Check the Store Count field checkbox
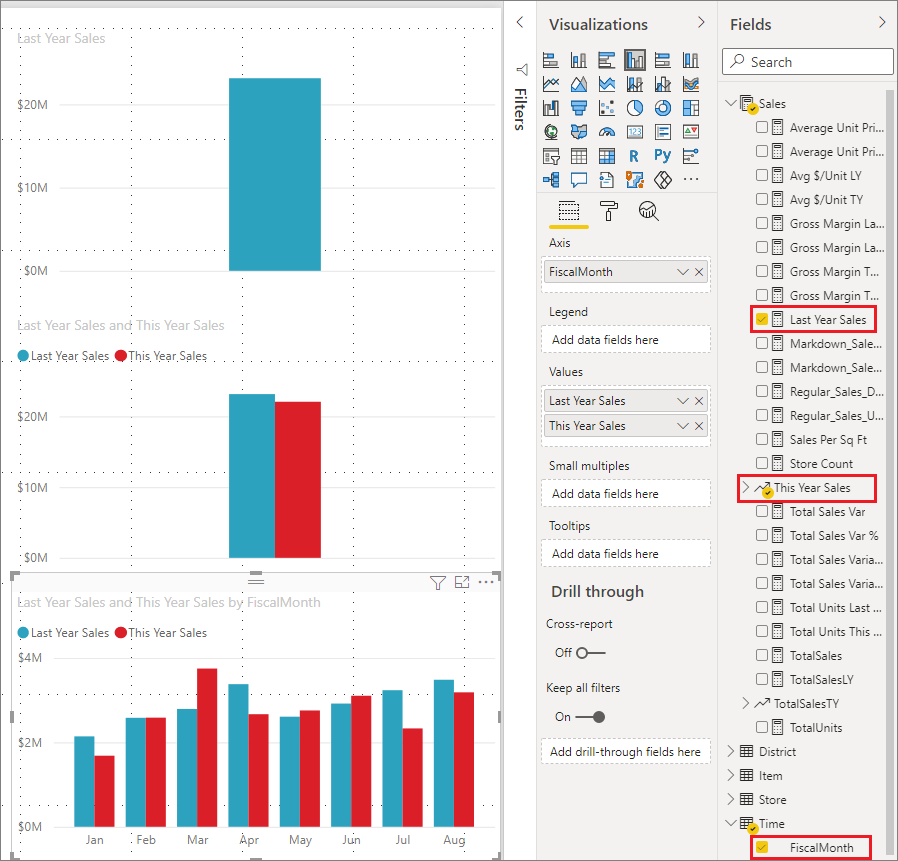The width and height of the screenshot is (898, 861). pos(762,463)
